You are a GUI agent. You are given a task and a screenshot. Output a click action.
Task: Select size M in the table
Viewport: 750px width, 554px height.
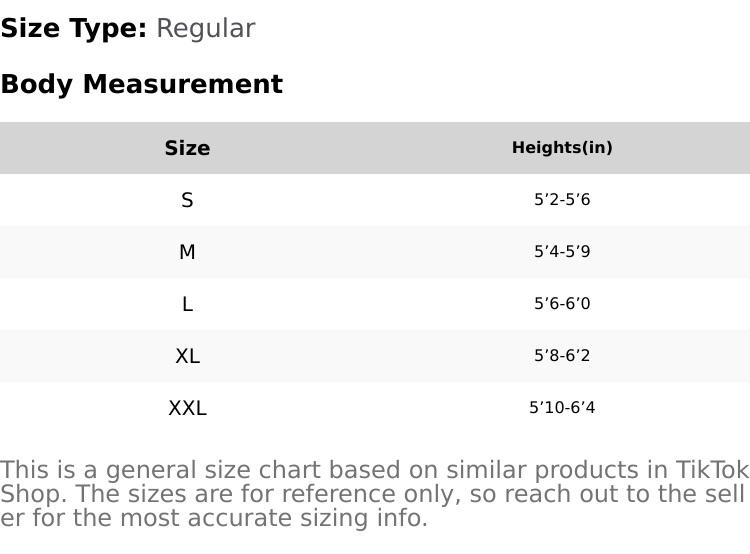(x=187, y=253)
